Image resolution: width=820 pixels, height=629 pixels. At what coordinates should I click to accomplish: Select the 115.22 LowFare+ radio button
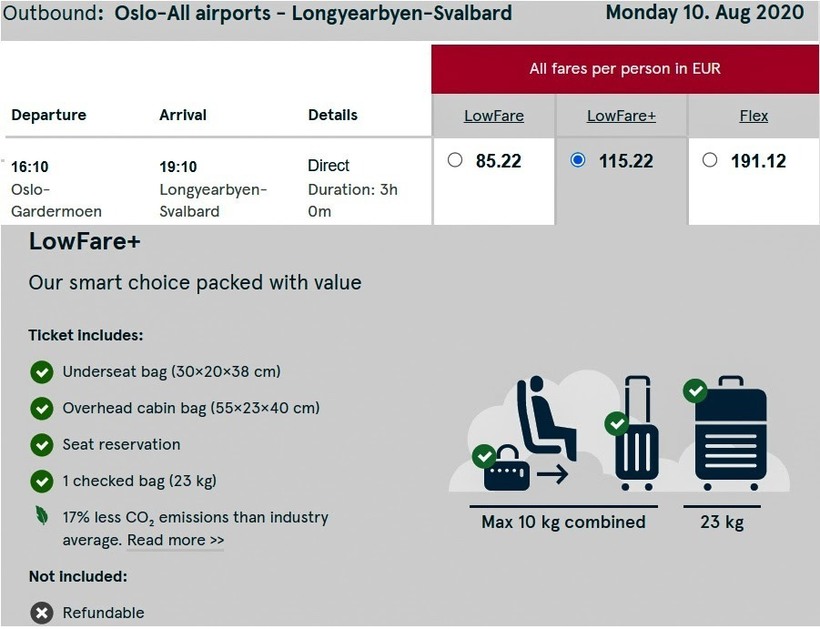click(577, 160)
